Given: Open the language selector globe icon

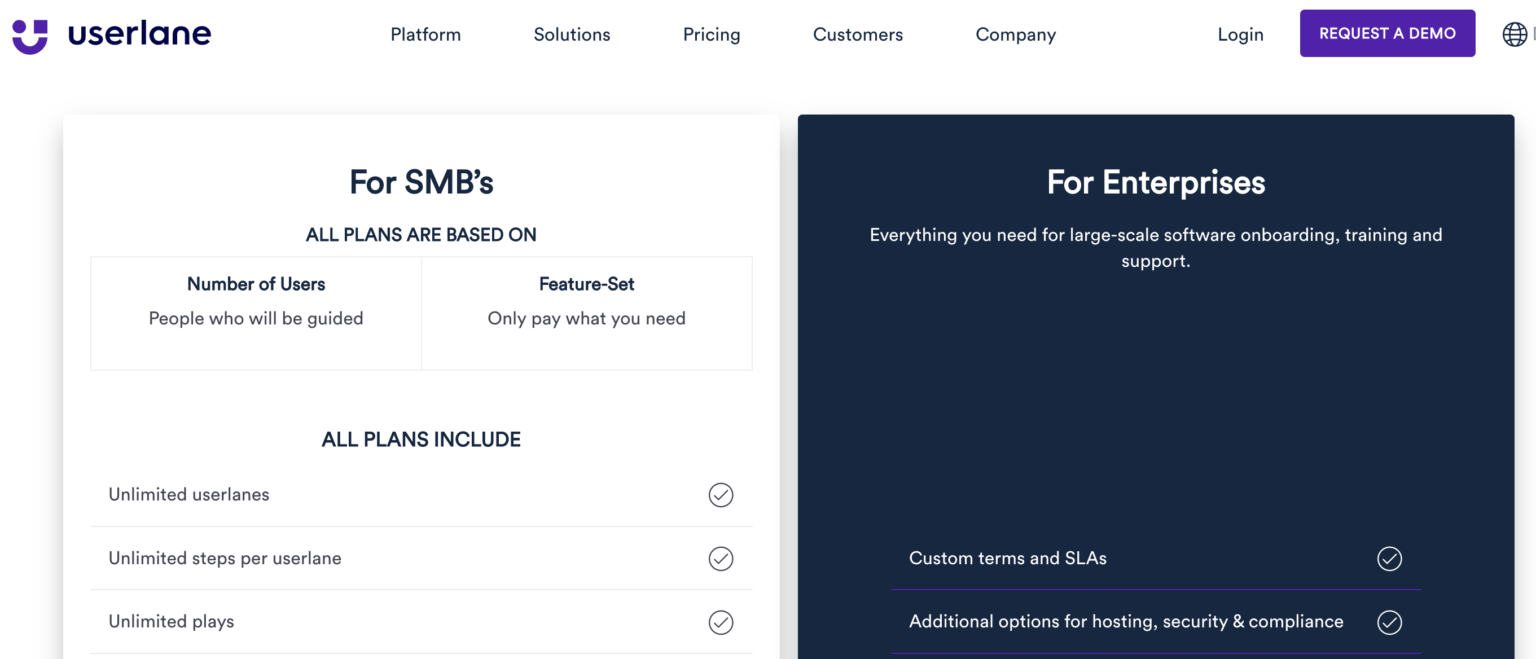Looking at the screenshot, I should point(1513,33).
